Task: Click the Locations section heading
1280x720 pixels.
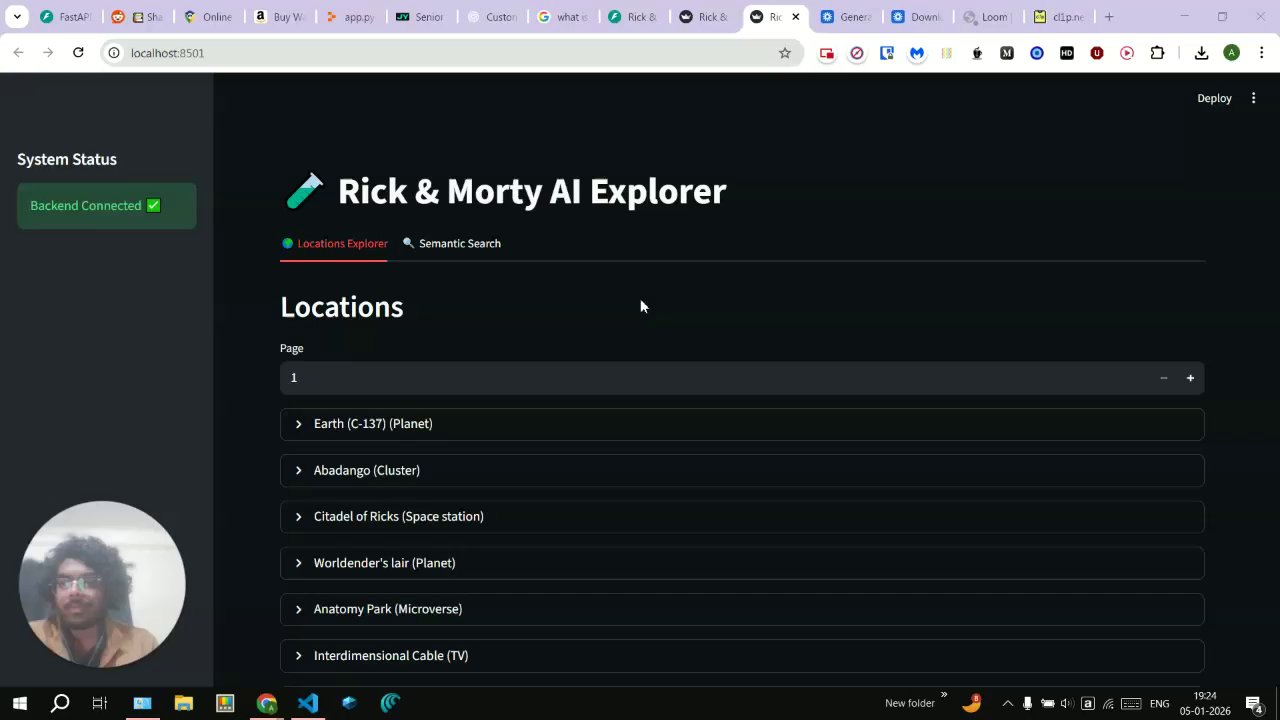Action: pos(342,307)
